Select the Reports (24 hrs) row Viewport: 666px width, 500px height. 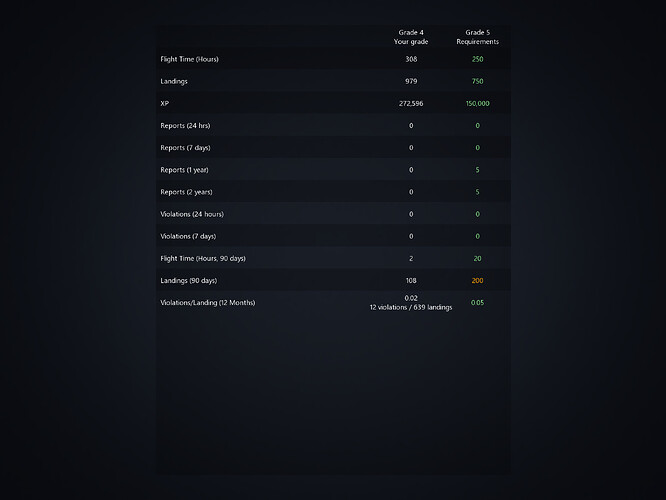coord(185,125)
